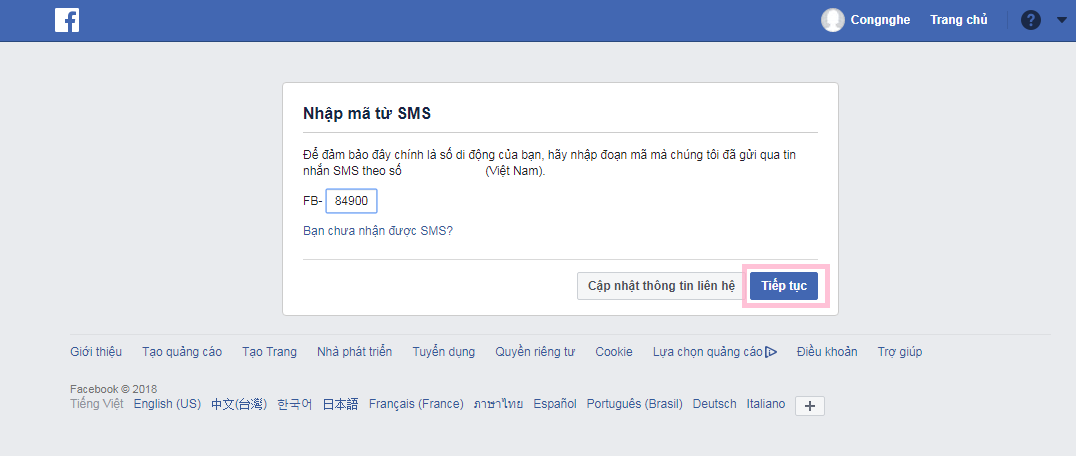
Task: Go to Trang chủ
Action: (x=959, y=20)
